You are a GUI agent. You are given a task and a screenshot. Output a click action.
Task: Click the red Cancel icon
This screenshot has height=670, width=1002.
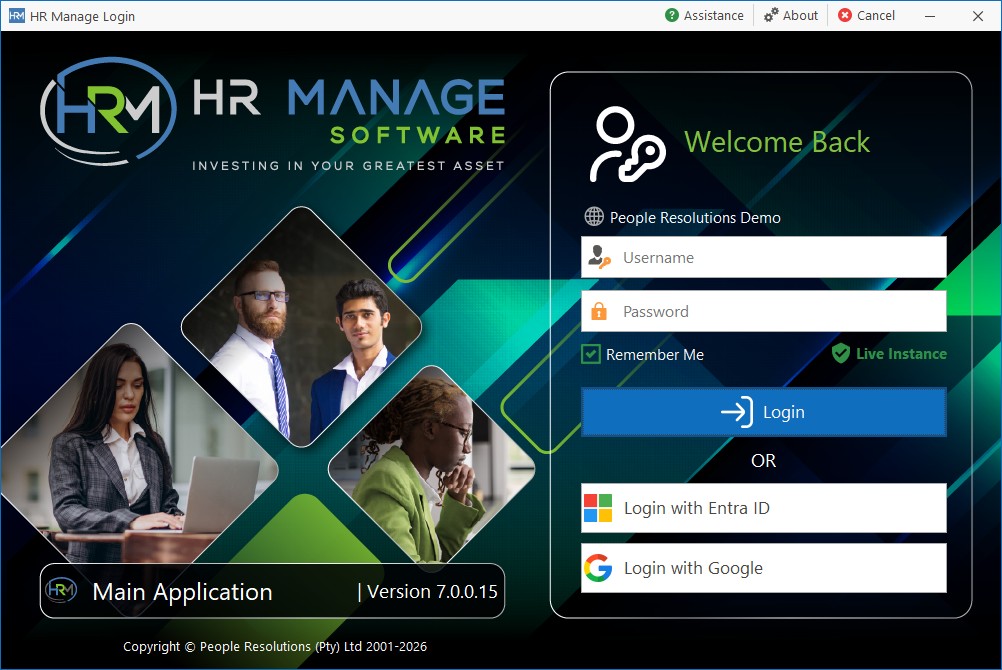845,15
